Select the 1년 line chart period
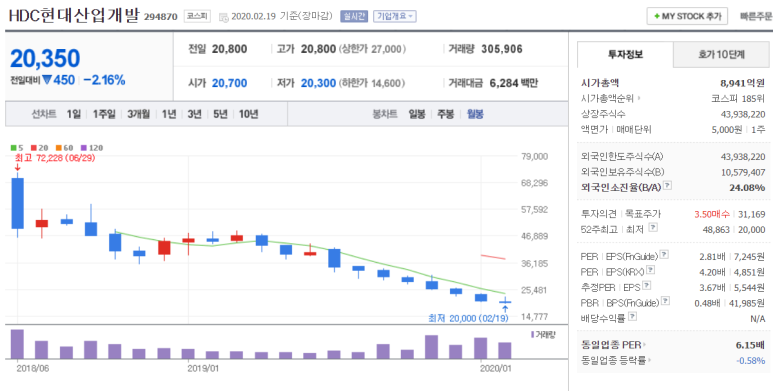 click(x=169, y=114)
